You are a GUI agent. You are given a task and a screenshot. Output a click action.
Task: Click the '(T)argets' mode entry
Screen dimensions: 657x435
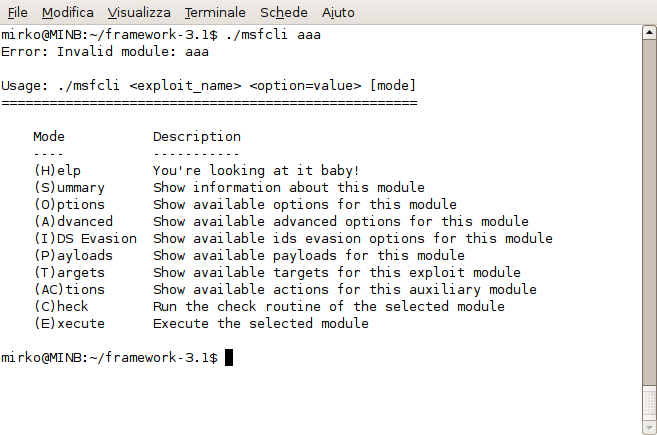pyautogui.click(x=69, y=272)
